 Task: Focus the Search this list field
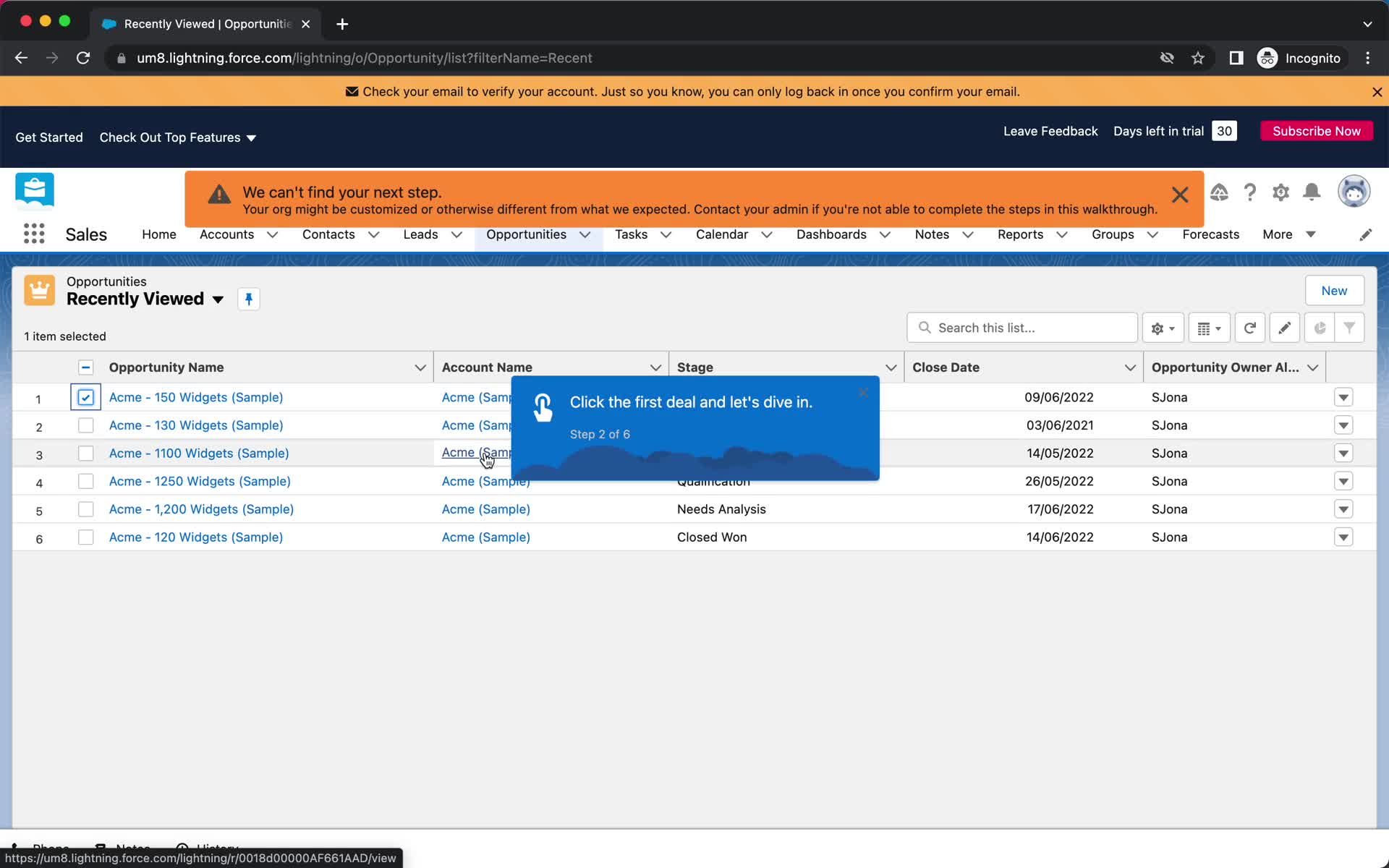click(1021, 328)
